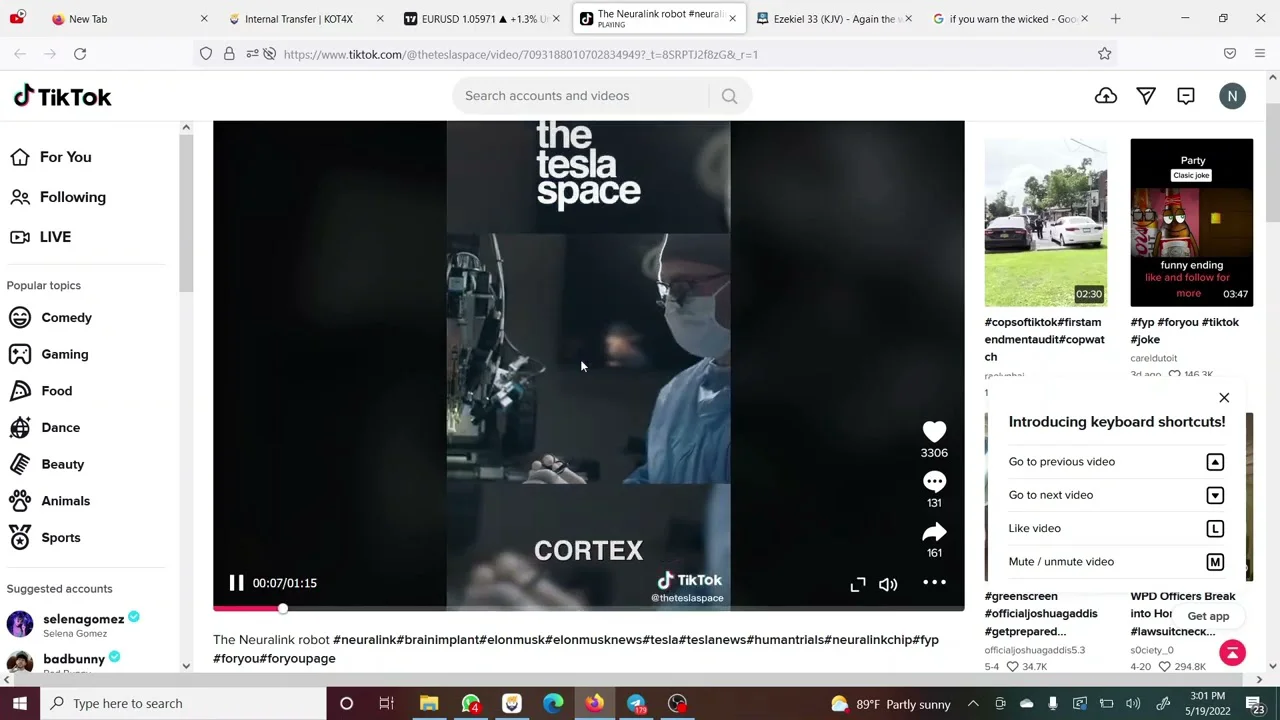This screenshot has width=1280, height=720.
Task: Select the Dance topic
Action: coord(44,428)
